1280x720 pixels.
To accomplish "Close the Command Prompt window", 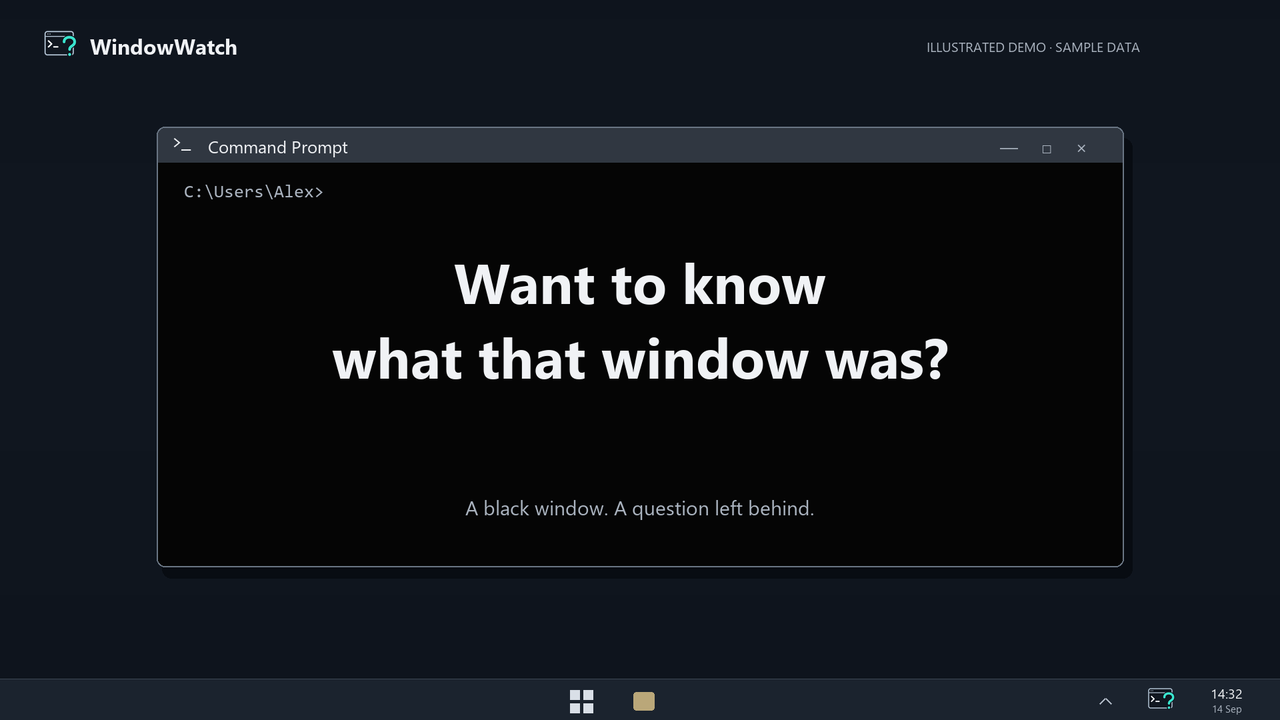I will pos(1081,148).
